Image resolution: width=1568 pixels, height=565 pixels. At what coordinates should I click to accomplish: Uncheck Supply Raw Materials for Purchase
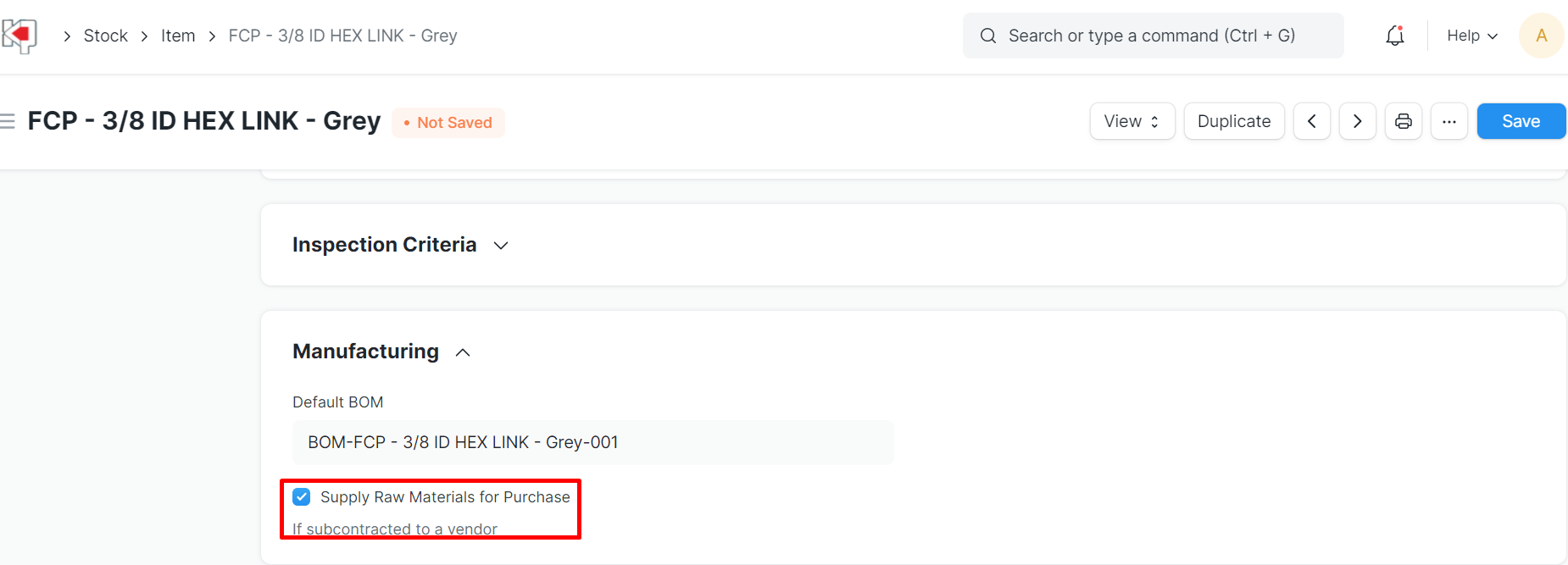tap(302, 496)
